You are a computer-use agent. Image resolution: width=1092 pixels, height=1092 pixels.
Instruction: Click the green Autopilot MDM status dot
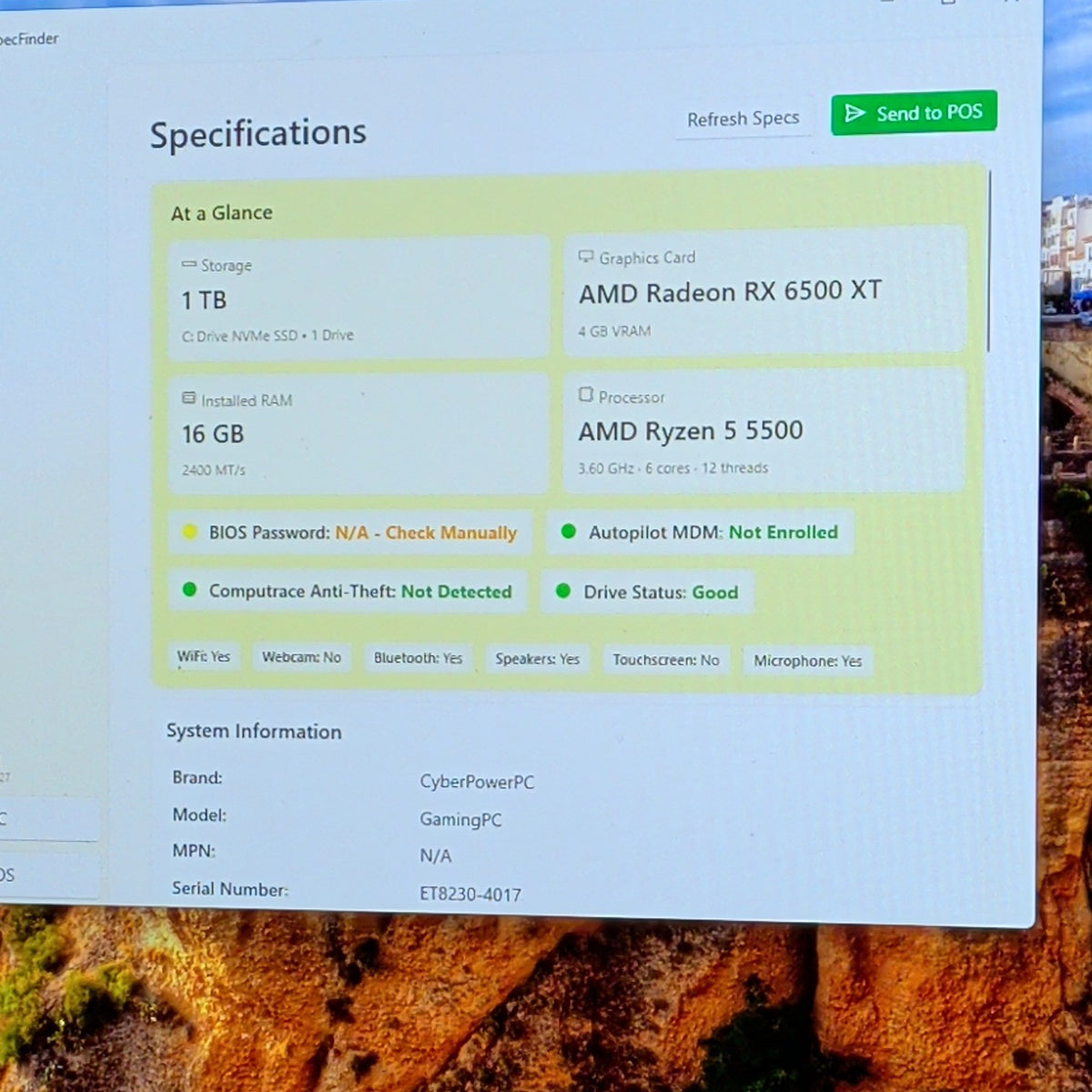click(569, 531)
